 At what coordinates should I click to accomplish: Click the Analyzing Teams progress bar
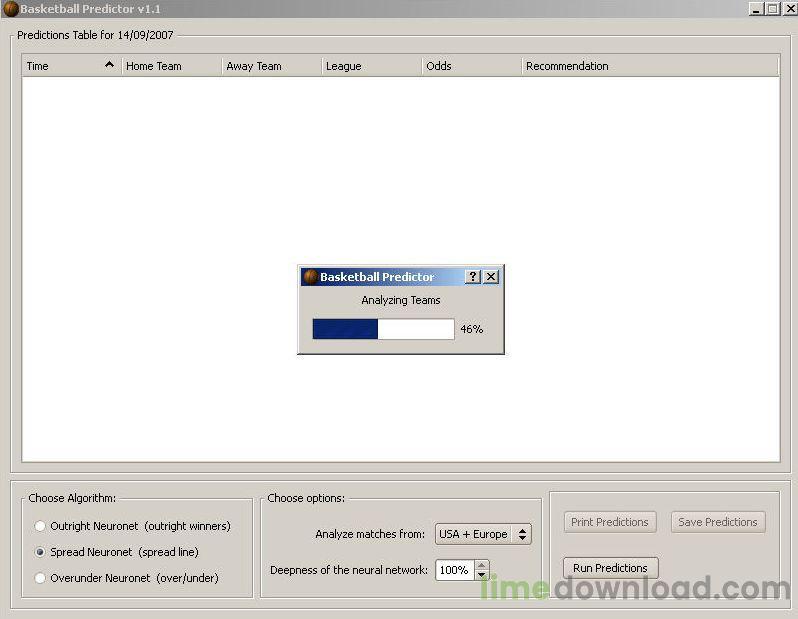(x=383, y=329)
